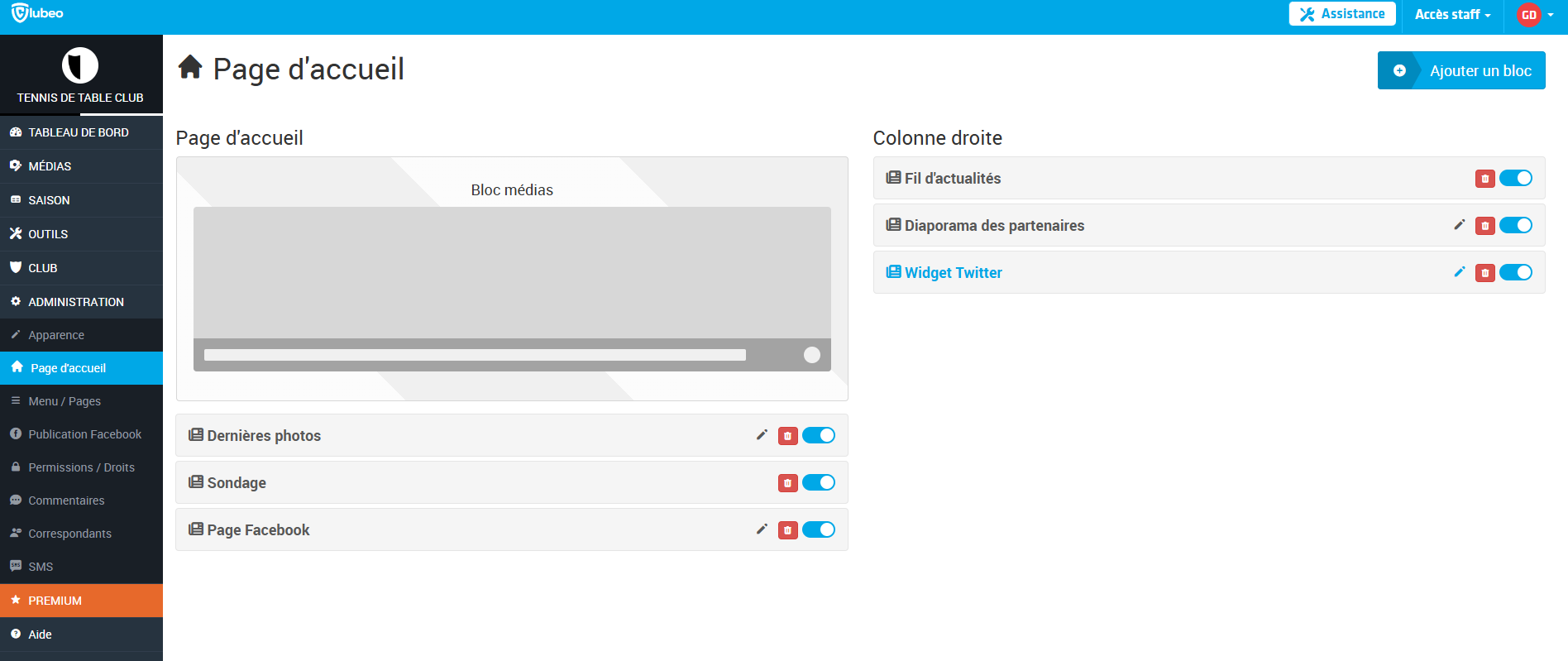The width and height of the screenshot is (1568, 661).
Task: Click the block icon beside Diaporama des partenaires
Action: (x=893, y=225)
